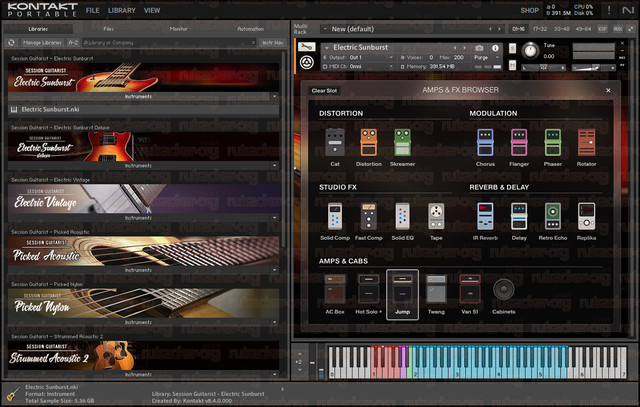Click the Library or Company search field
640x407 pixels.
(x=169, y=42)
